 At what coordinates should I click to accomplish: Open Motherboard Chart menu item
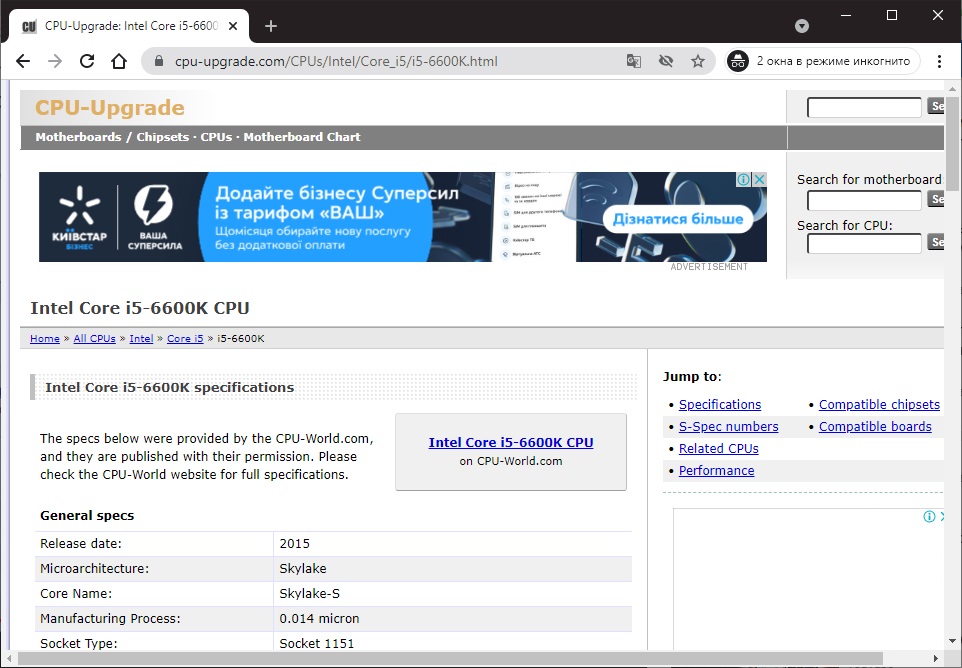[302, 137]
